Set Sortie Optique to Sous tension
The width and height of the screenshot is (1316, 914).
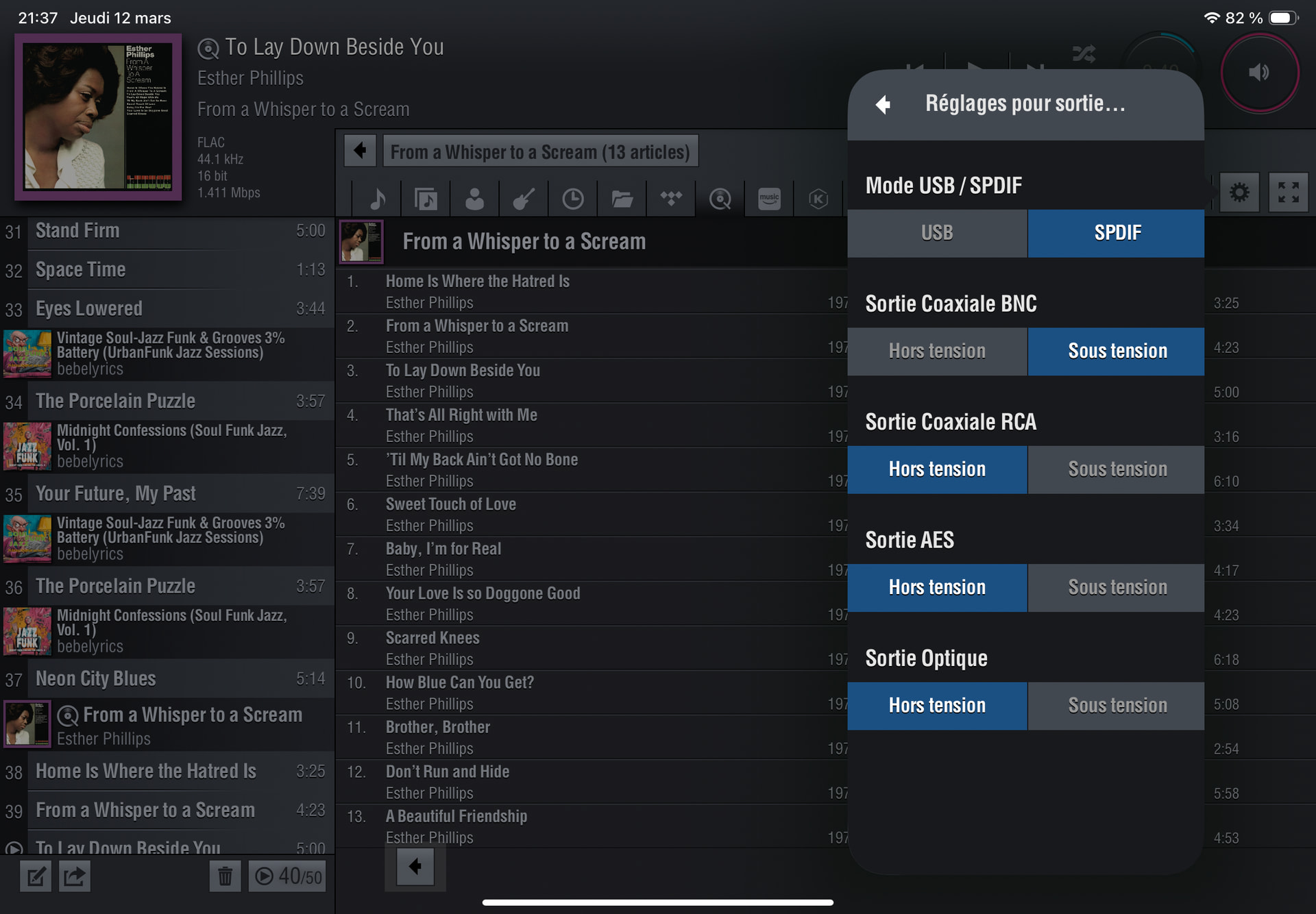coord(1117,706)
